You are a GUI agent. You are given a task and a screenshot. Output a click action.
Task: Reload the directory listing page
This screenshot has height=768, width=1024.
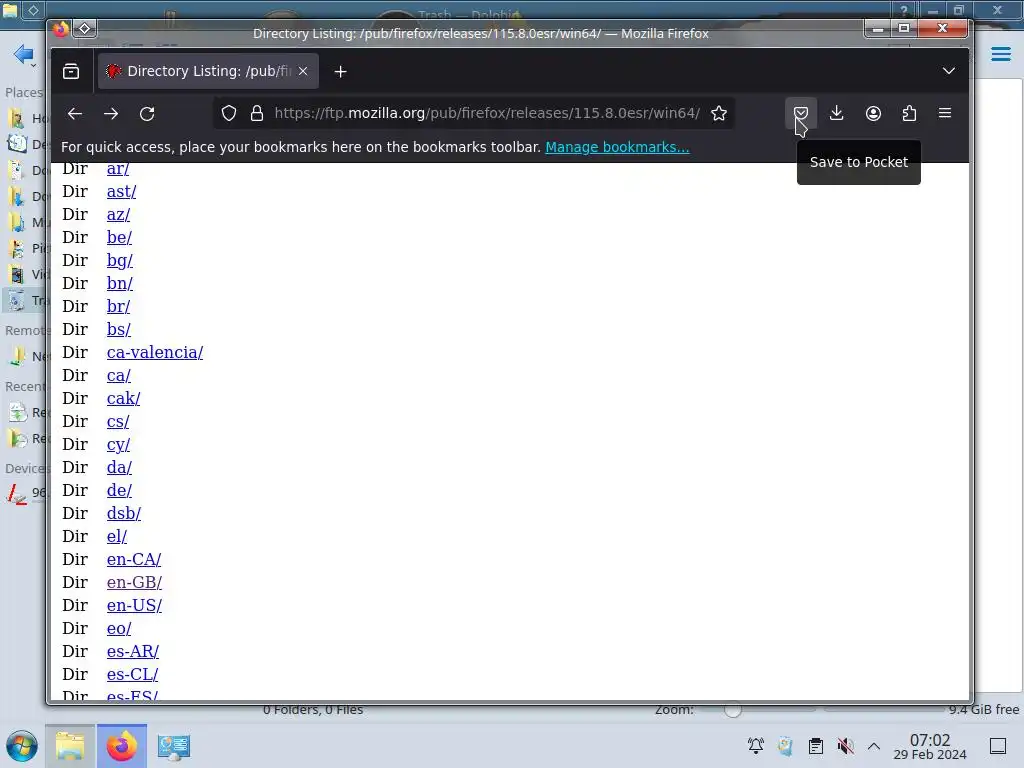[x=147, y=114]
